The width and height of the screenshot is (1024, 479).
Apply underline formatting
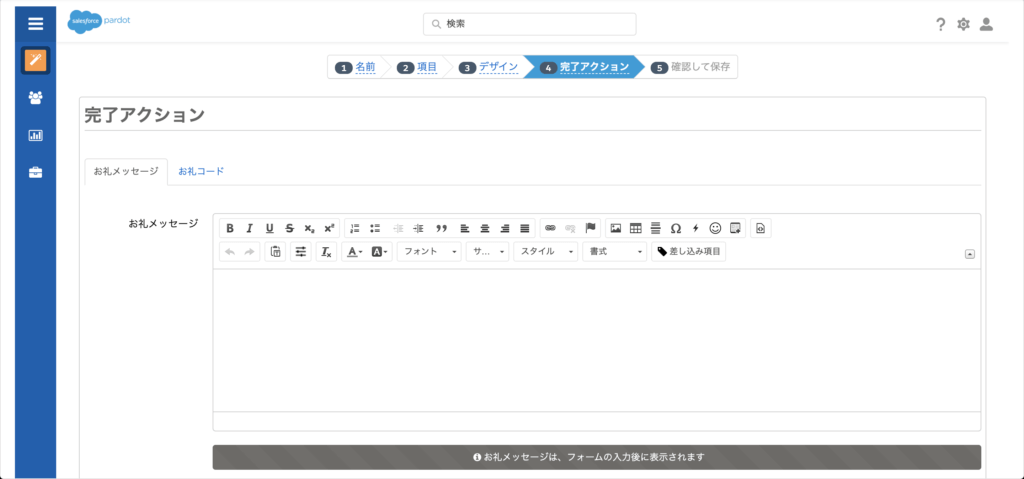point(269,228)
